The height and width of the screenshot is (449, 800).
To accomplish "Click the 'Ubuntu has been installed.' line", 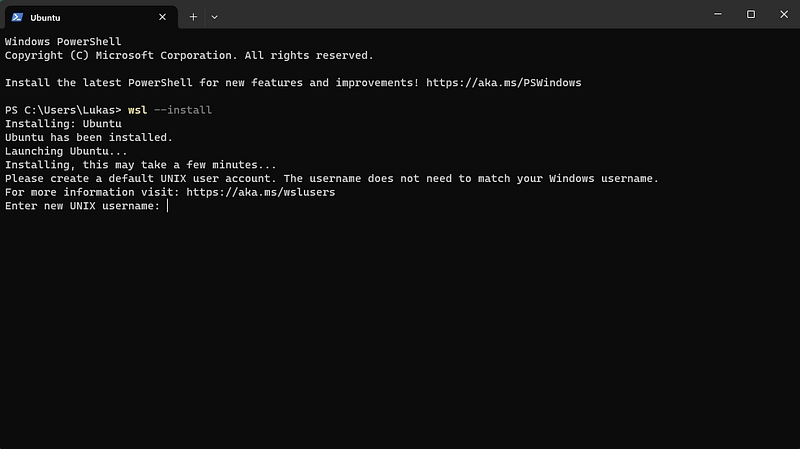I will click(89, 138).
